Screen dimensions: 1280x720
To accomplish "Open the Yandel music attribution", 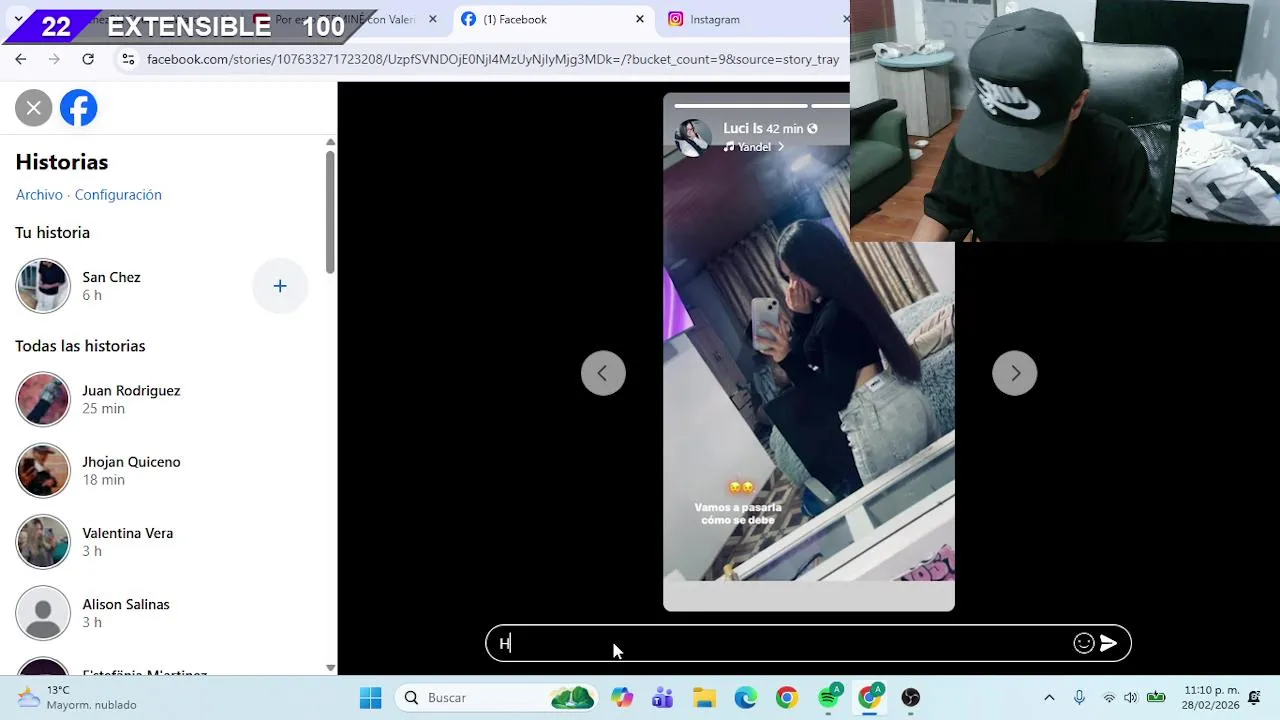I will coord(754,147).
